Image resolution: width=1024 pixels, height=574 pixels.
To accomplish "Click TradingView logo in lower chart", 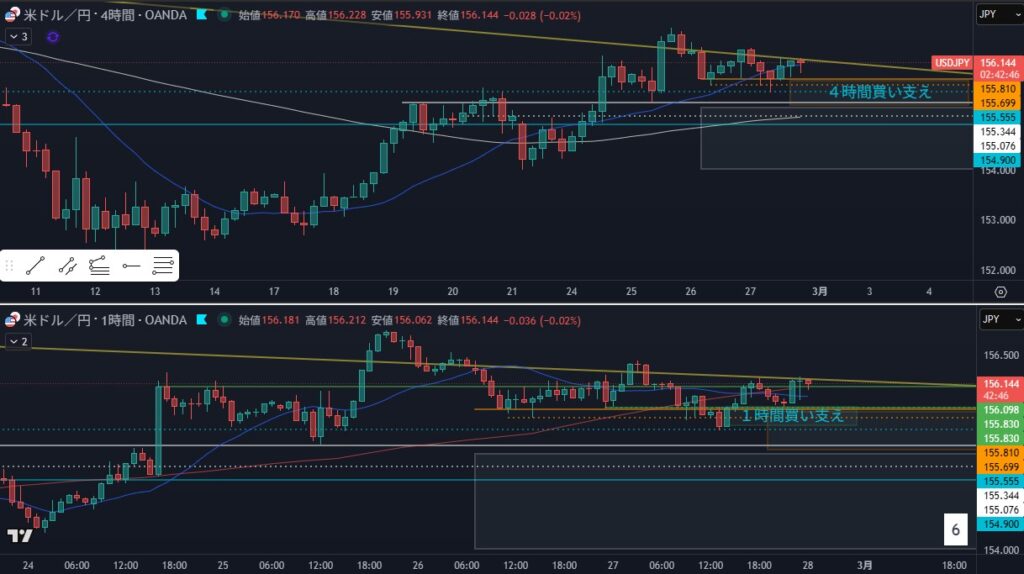I will 19,535.
